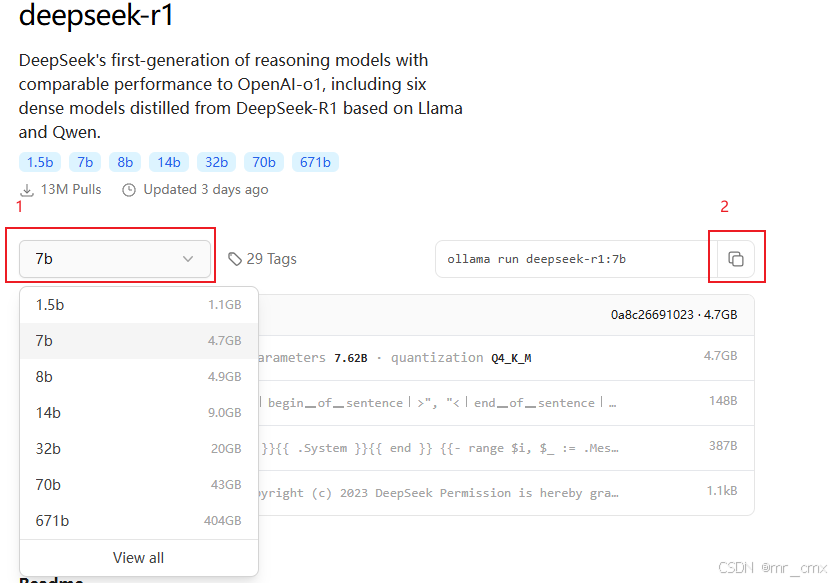Click the clock icon beside Updated 3 days ago

pyautogui.click(x=129, y=190)
